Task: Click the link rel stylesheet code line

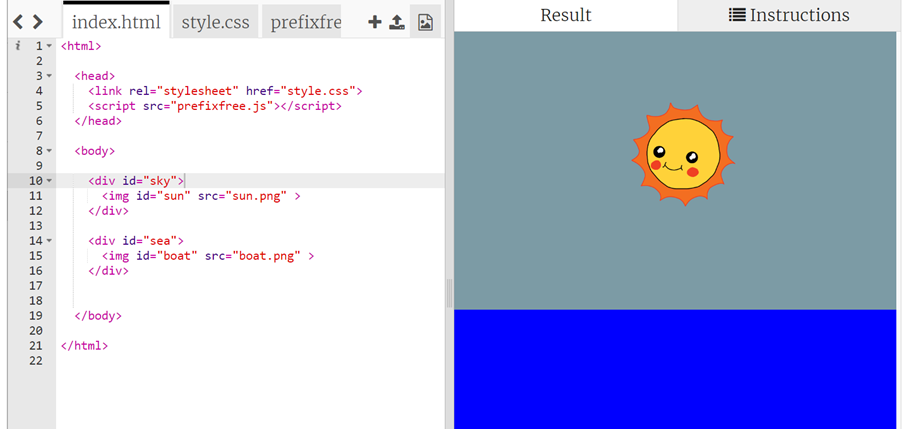Action: pos(225,91)
